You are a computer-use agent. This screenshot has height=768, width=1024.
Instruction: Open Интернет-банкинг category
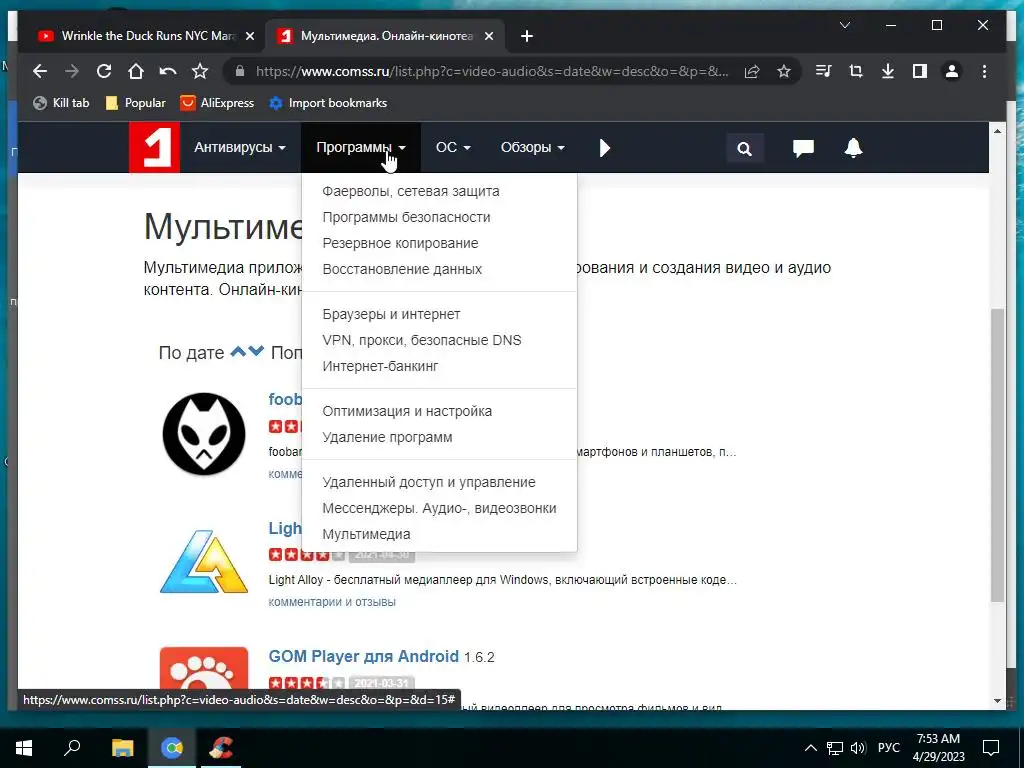click(380, 366)
